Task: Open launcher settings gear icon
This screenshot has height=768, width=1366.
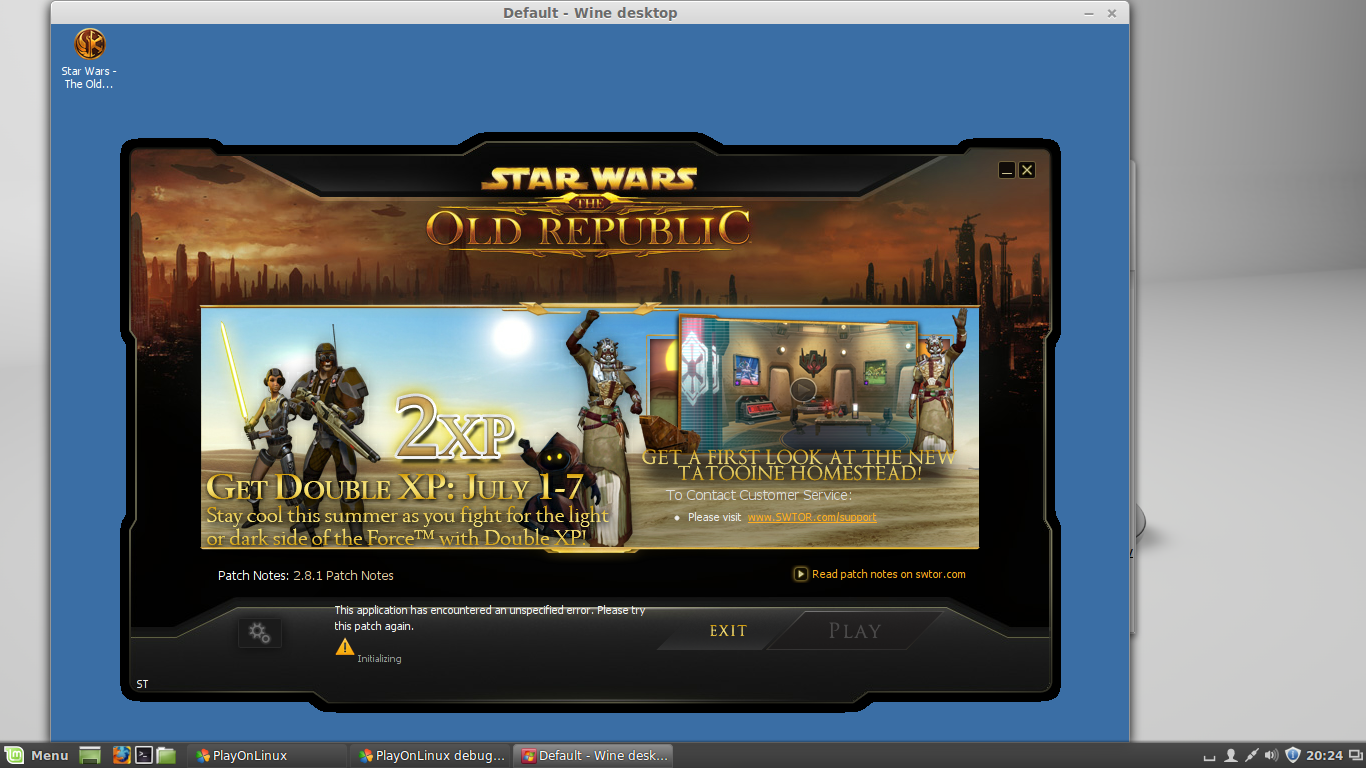Action: [x=260, y=633]
